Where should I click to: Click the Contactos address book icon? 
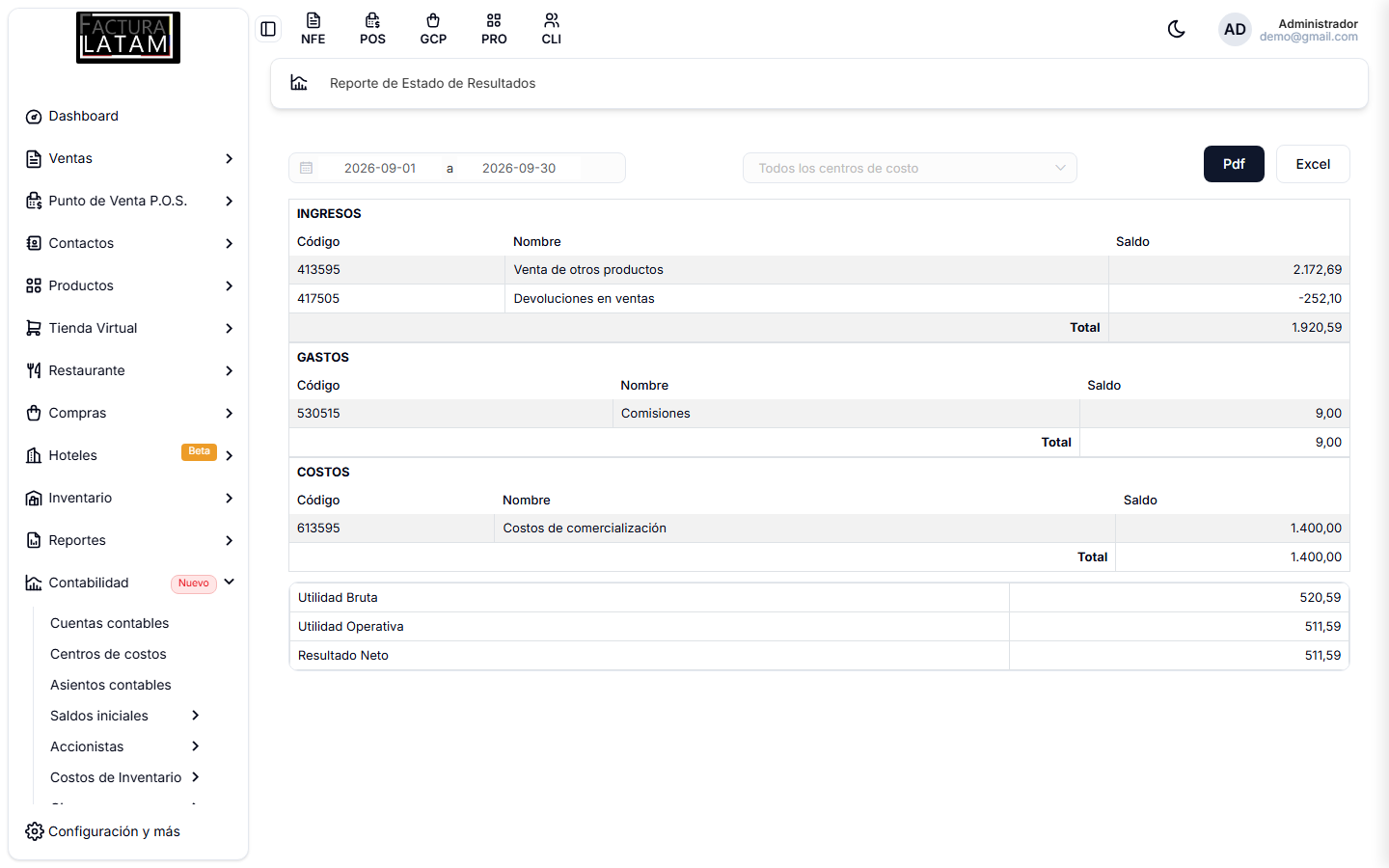[x=34, y=244]
